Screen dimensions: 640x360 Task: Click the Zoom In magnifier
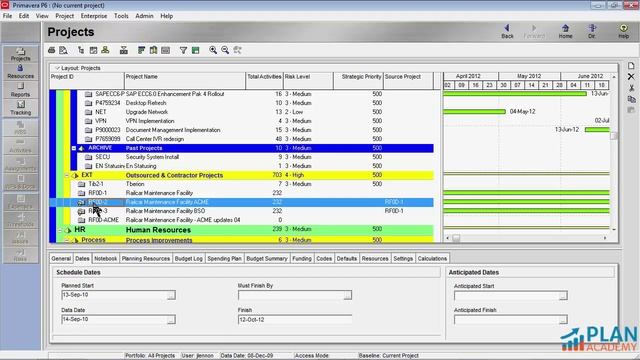coord(213,50)
